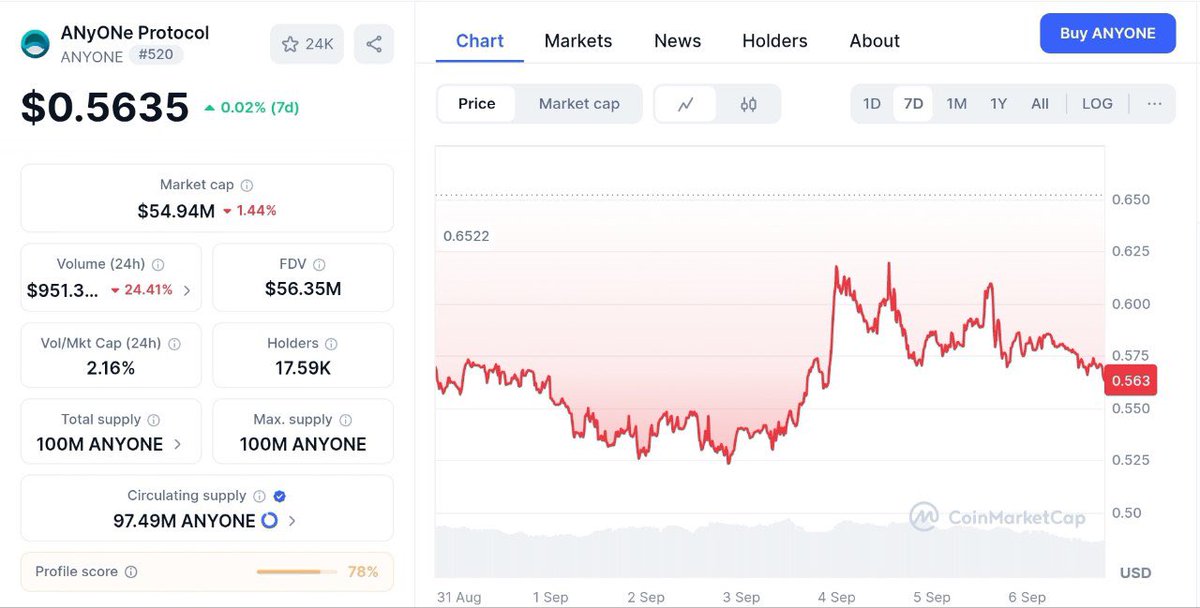Click the $54.94M market cap value
The image size is (1200, 608).
(x=176, y=211)
